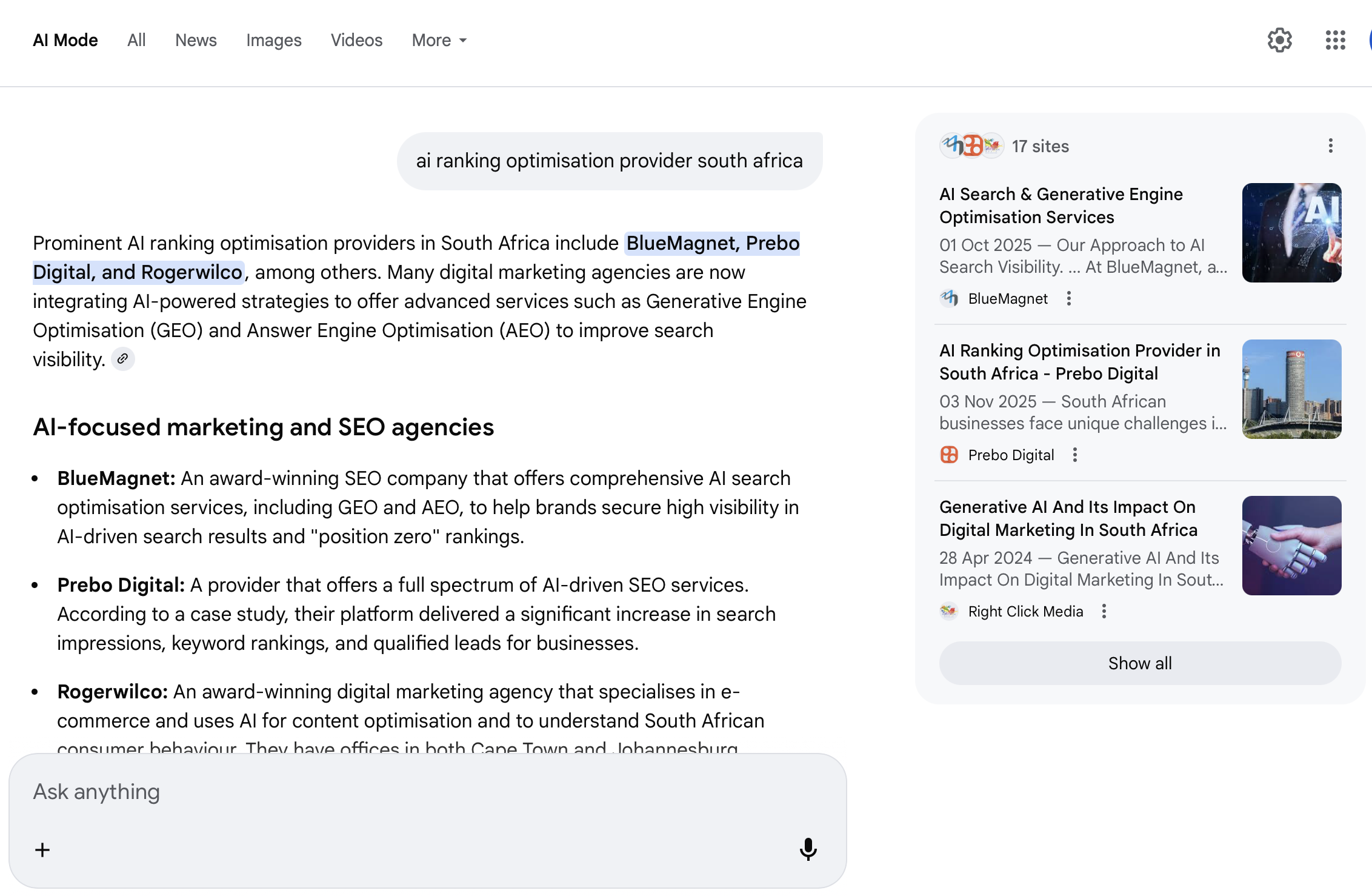1372x896 pixels.
Task: Open options on the BlueMagnet source card
Action: click(x=1070, y=298)
